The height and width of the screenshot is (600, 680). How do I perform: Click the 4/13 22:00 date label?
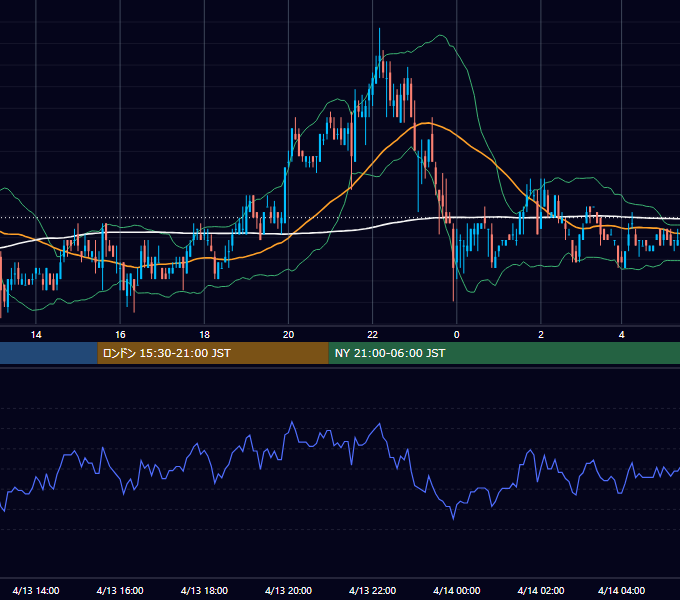tap(373, 590)
